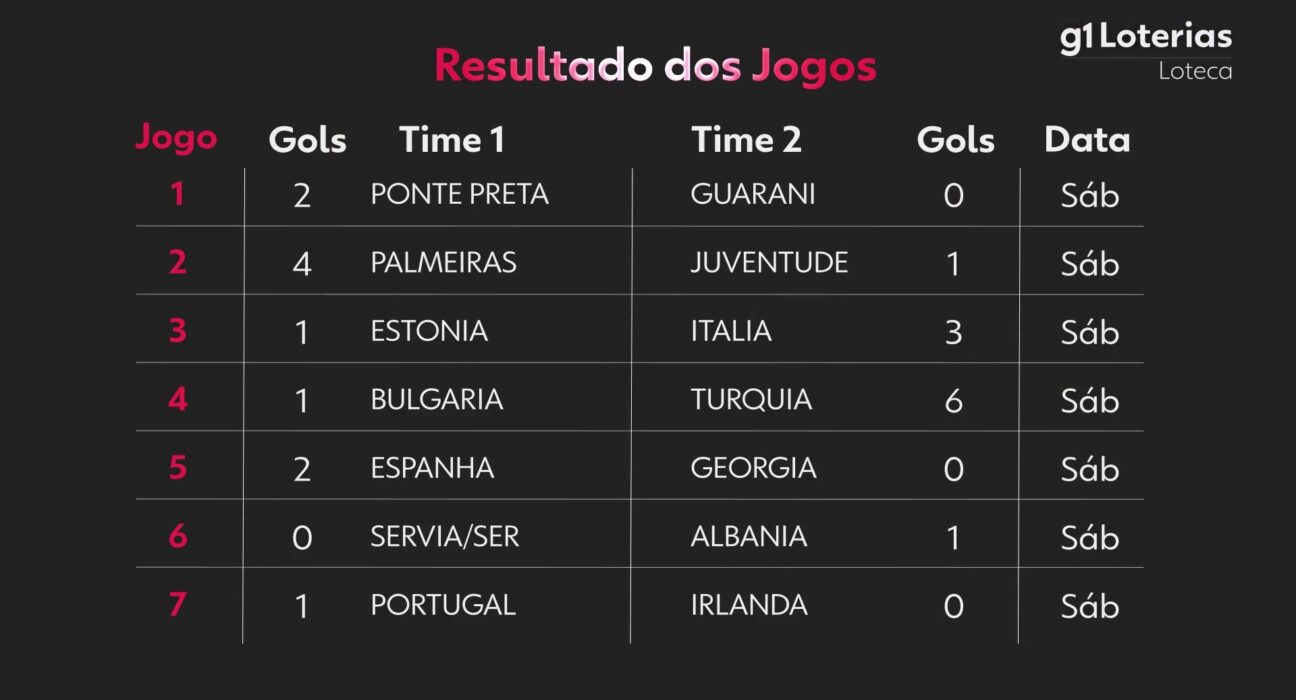Select the Time 2 column header
This screenshot has width=1296, height=700.
746,140
